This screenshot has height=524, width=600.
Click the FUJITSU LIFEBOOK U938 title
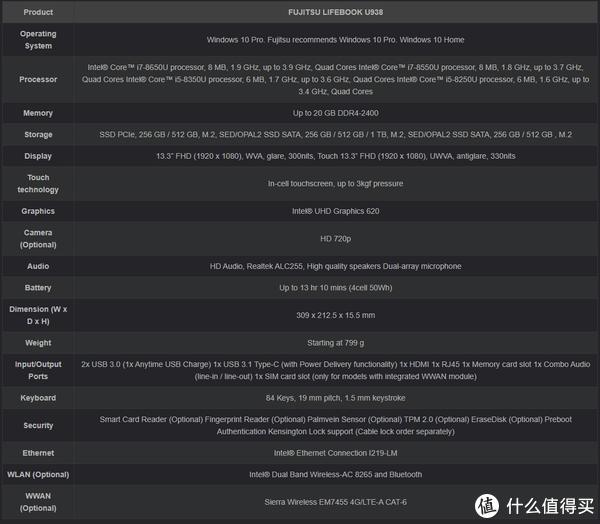click(336, 12)
